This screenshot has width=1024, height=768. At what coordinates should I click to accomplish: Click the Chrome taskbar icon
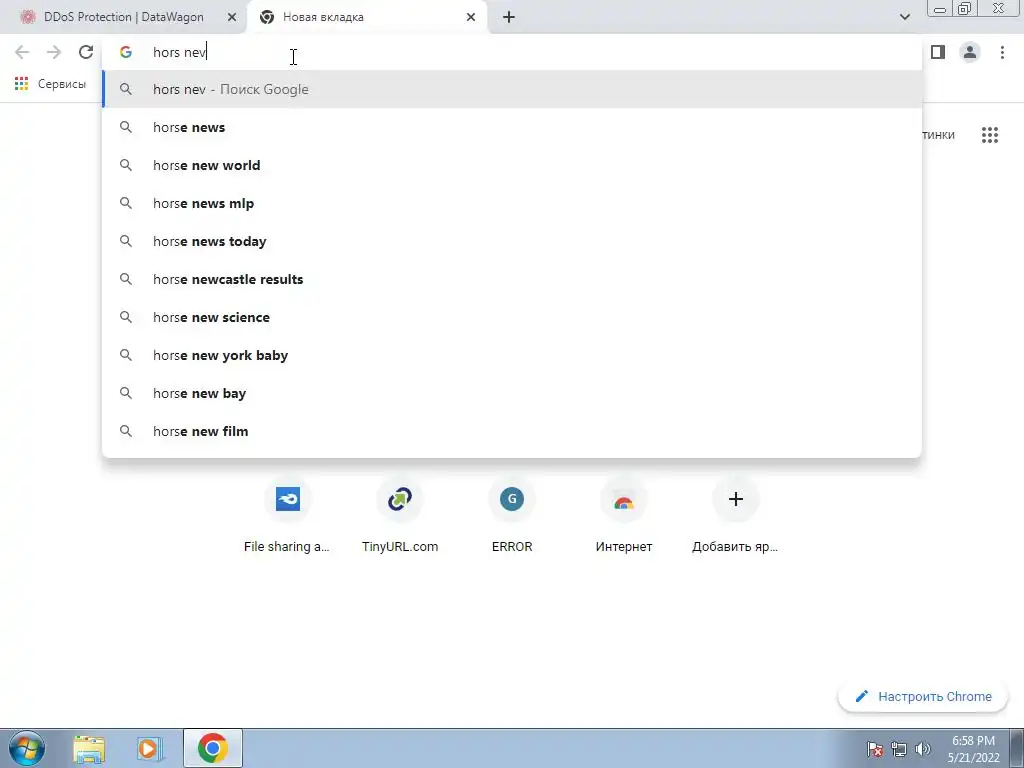(213, 748)
